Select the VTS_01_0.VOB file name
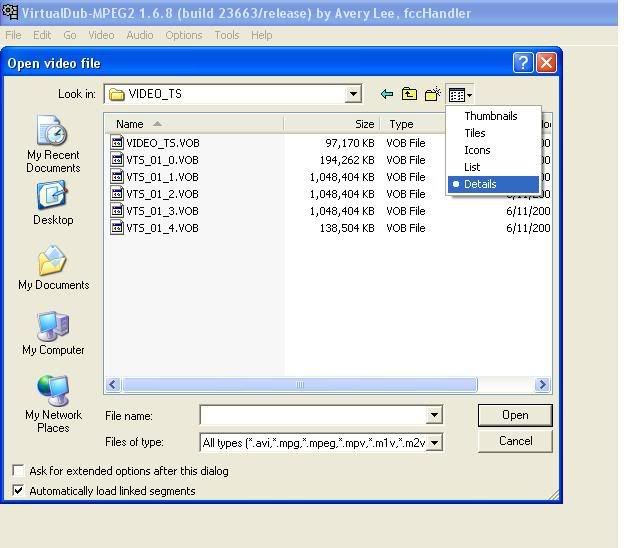This screenshot has width=640, height=548. pyautogui.click(x=162, y=160)
